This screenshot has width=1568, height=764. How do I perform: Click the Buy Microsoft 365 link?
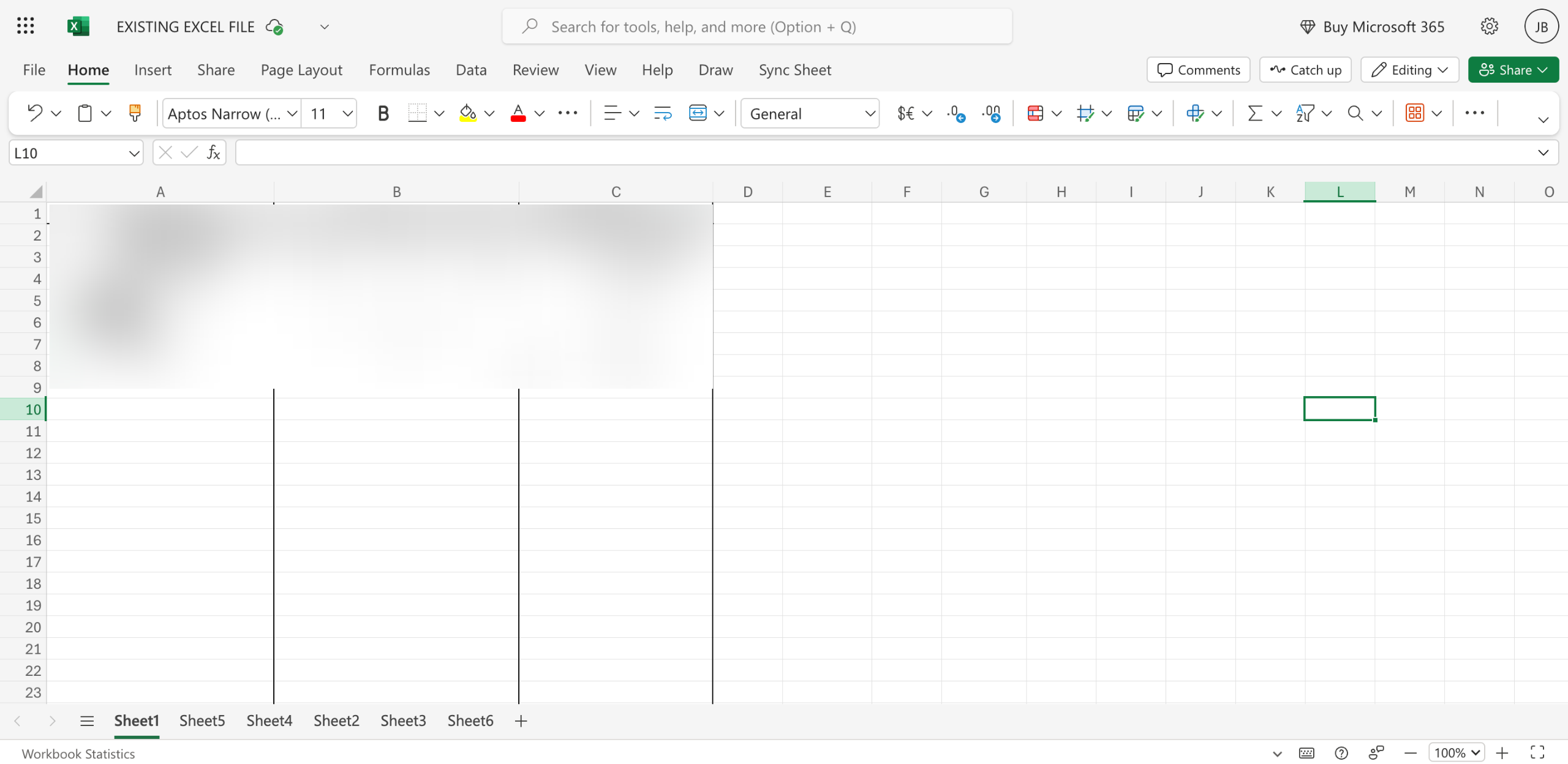(x=1372, y=26)
